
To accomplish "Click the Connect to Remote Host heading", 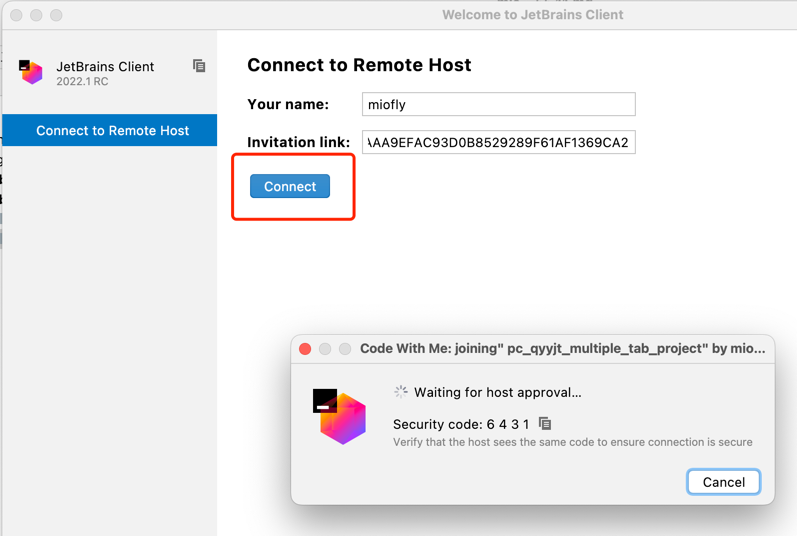I will (x=359, y=65).
